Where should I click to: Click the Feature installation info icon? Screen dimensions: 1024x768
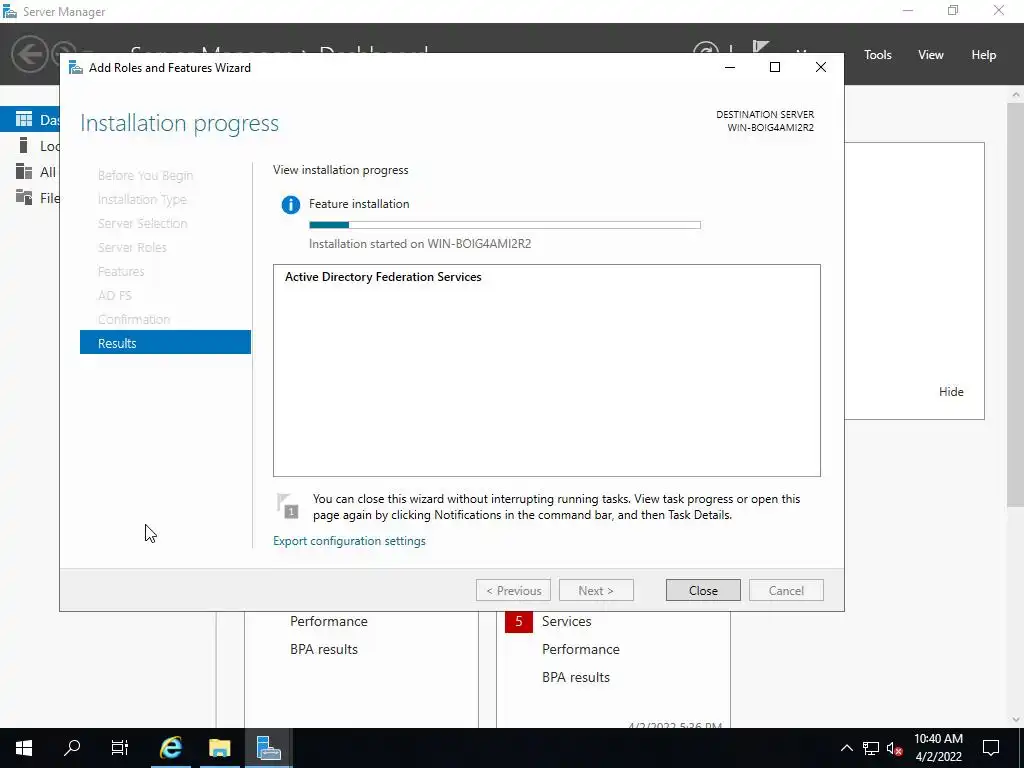coord(291,205)
